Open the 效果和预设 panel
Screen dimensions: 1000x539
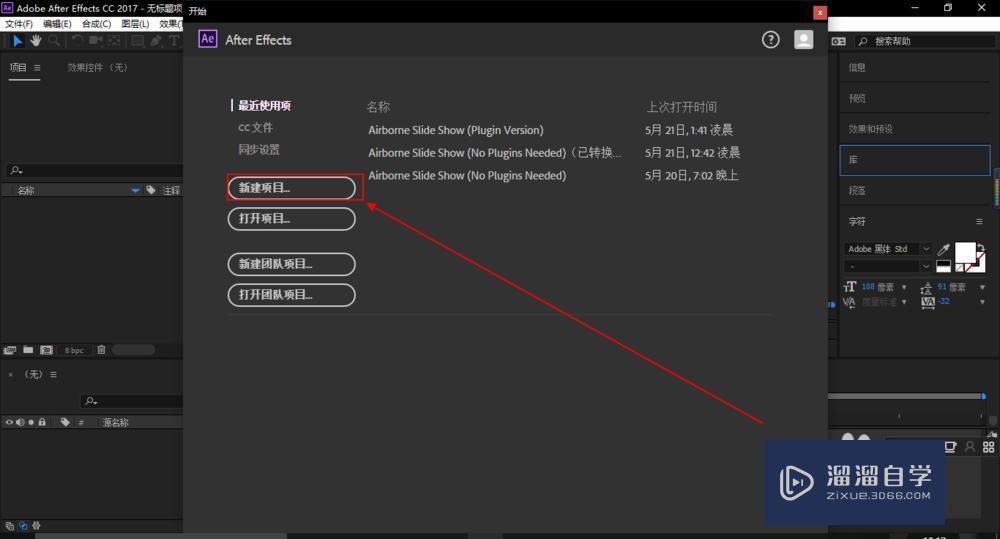(x=871, y=129)
